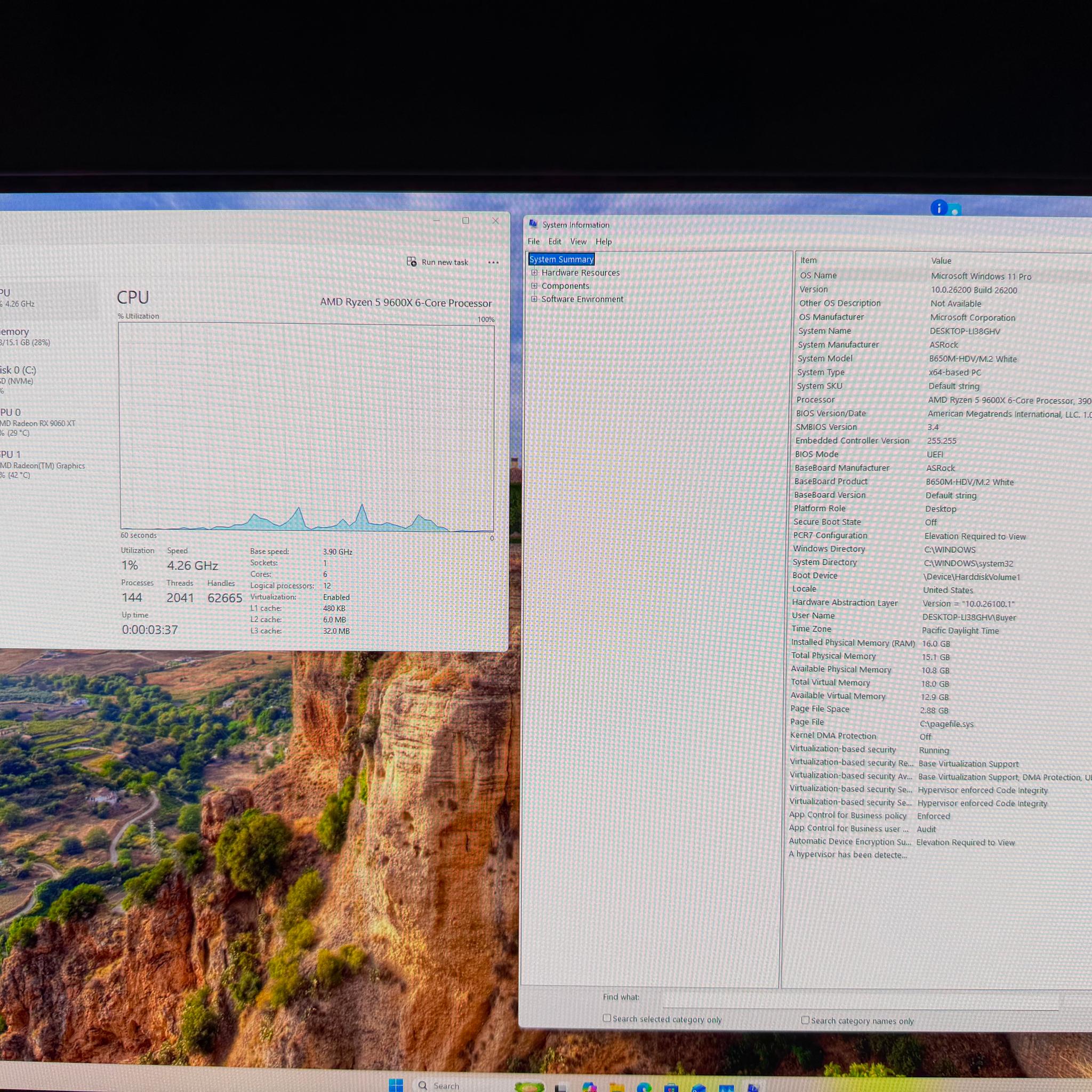Open the Windows Start button
1092x1092 pixels.
[396, 1085]
